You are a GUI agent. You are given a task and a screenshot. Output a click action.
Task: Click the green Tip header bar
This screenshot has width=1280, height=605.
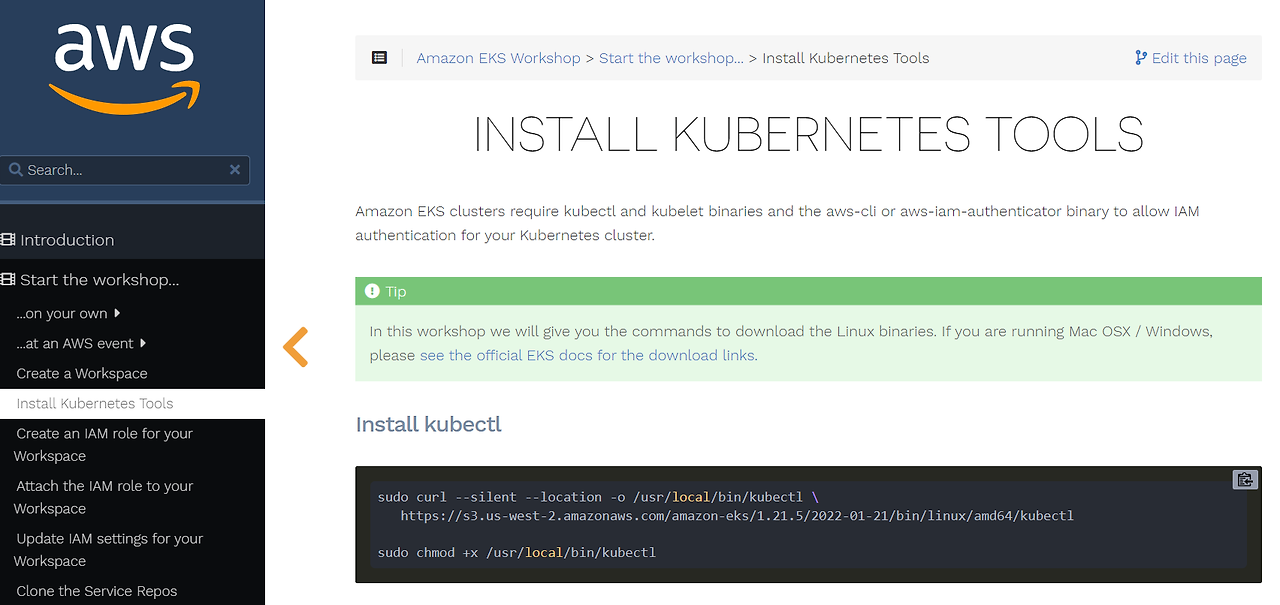point(808,291)
